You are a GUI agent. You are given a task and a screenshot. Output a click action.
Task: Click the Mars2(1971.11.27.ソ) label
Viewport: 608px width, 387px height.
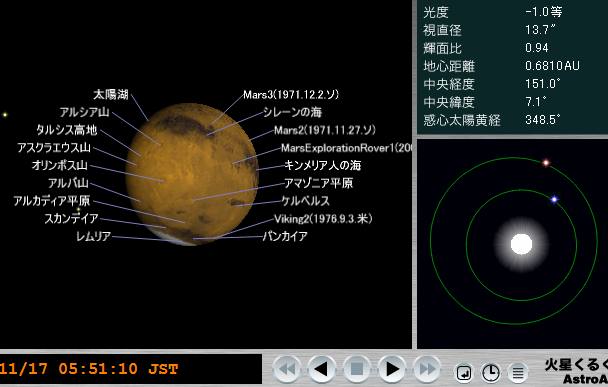(x=325, y=130)
